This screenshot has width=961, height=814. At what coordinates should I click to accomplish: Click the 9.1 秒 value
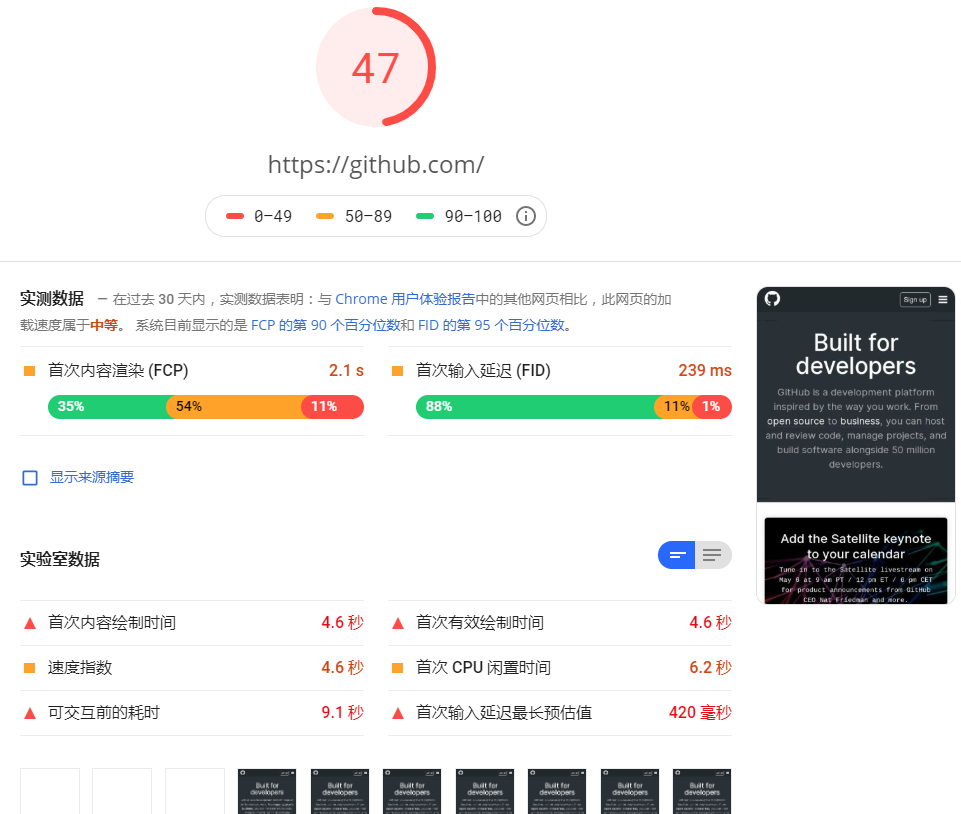pos(343,713)
